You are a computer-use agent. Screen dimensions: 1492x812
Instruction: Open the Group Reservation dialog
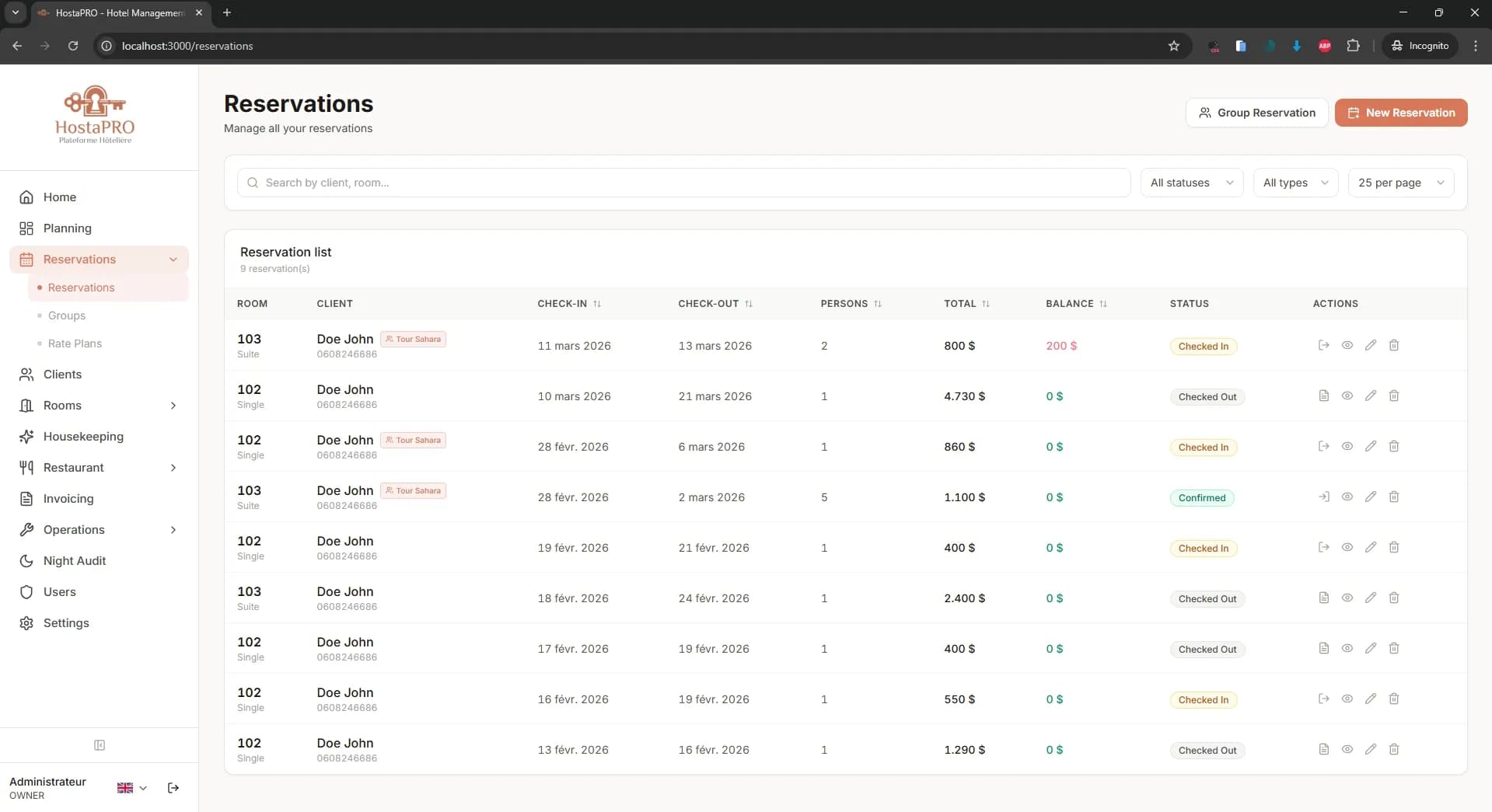[1256, 112]
